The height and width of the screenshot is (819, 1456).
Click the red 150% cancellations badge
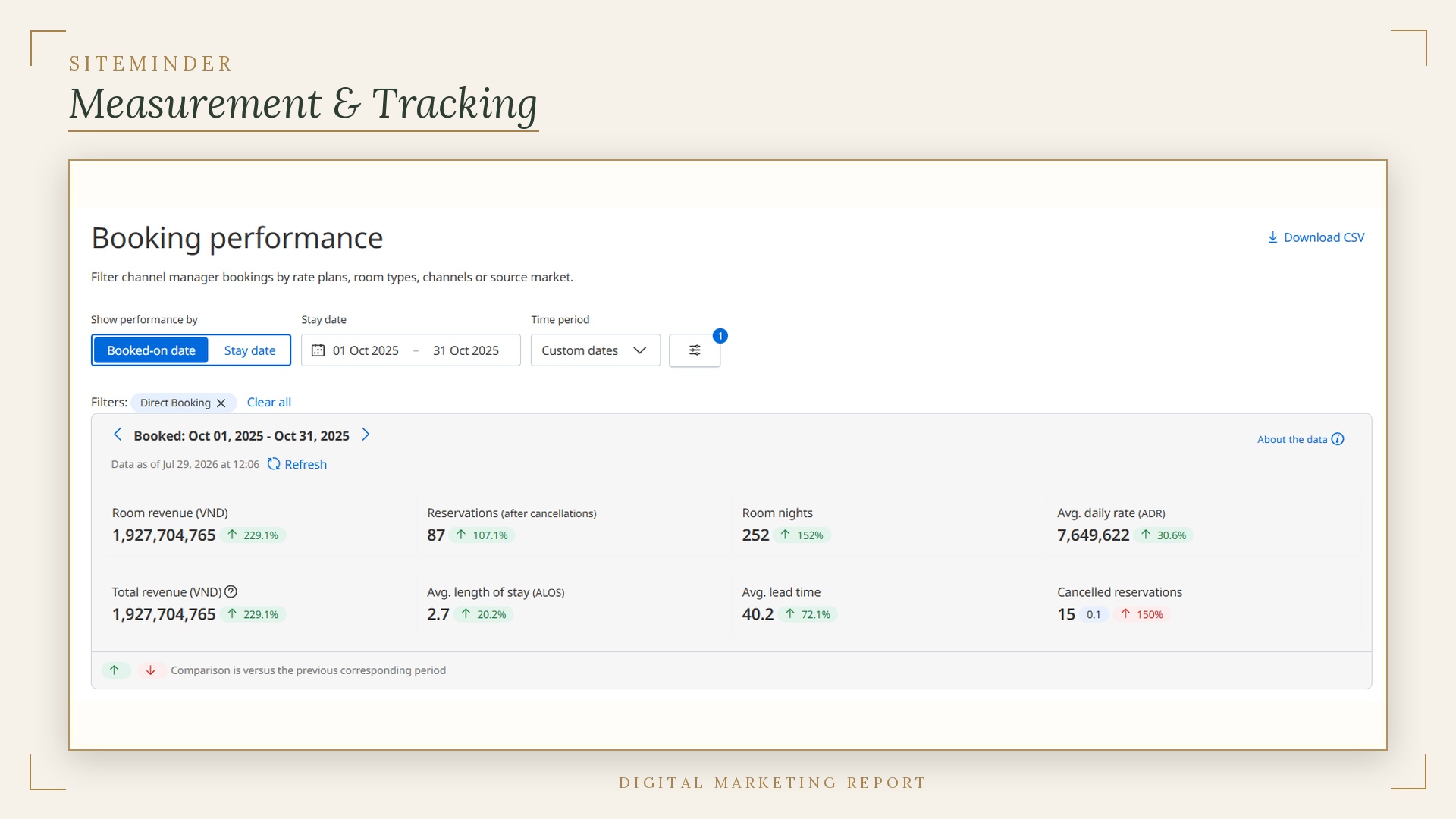click(1143, 614)
